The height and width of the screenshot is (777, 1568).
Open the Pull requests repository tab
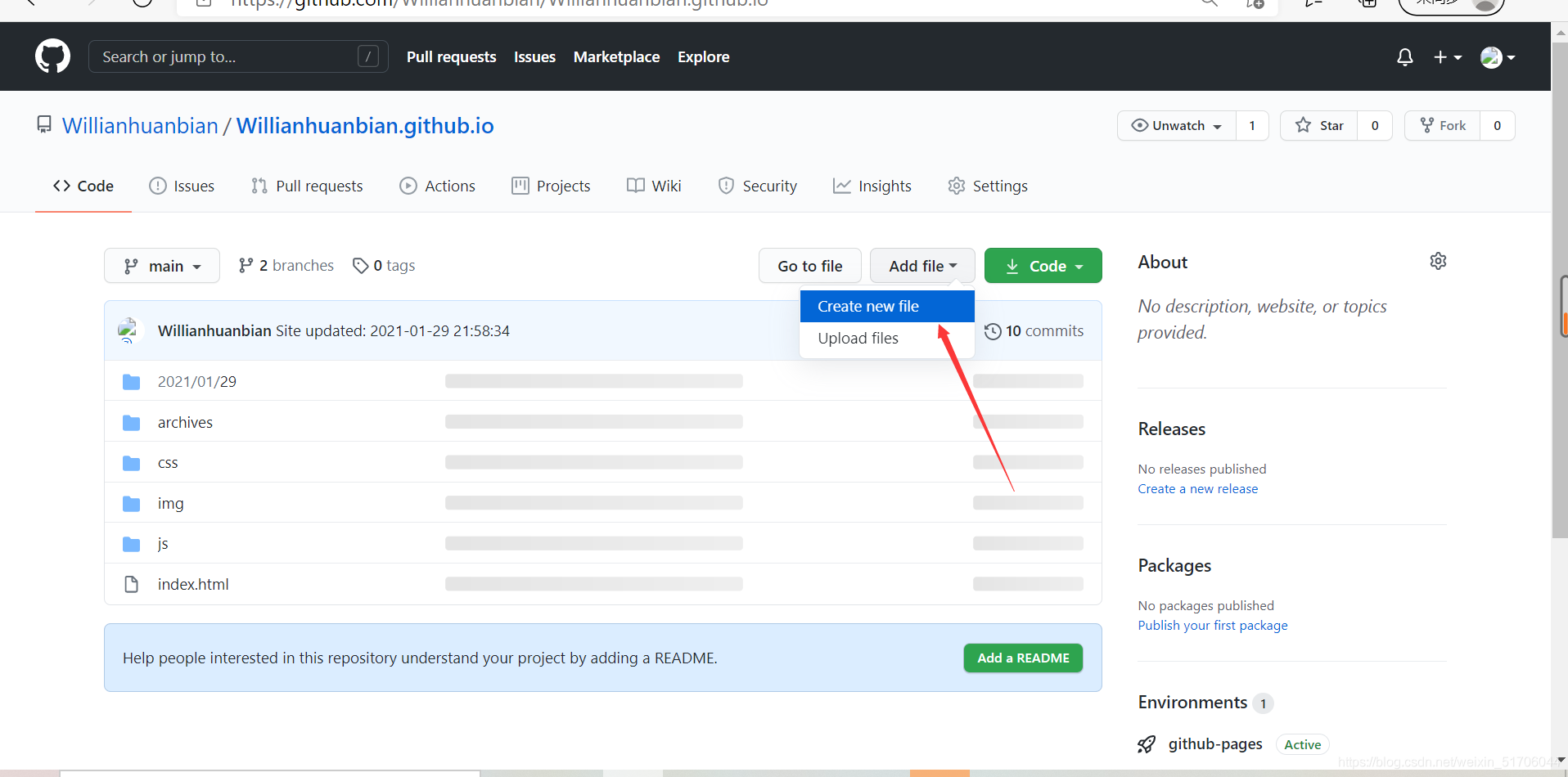click(307, 186)
